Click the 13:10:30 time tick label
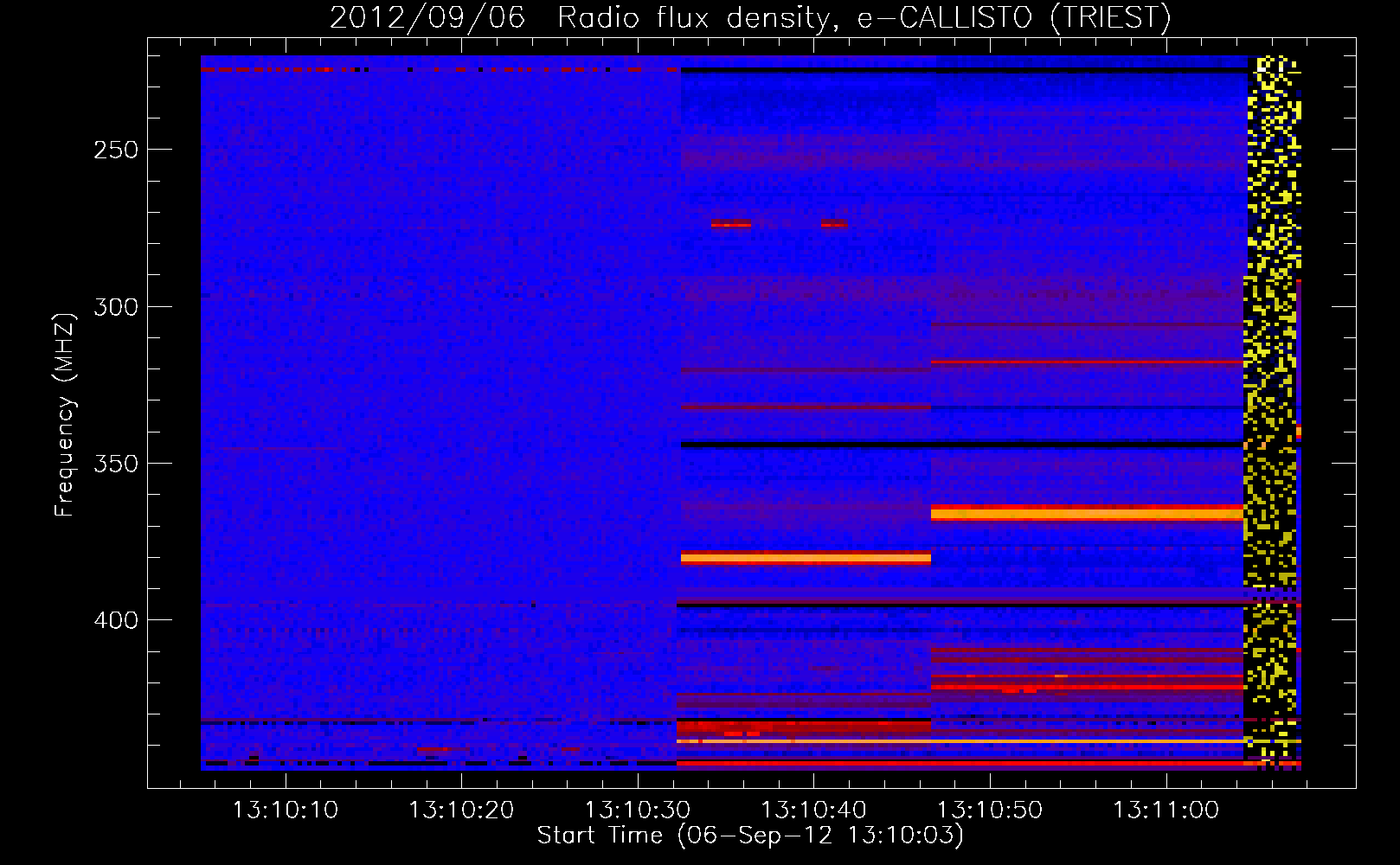 click(x=638, y=811)
